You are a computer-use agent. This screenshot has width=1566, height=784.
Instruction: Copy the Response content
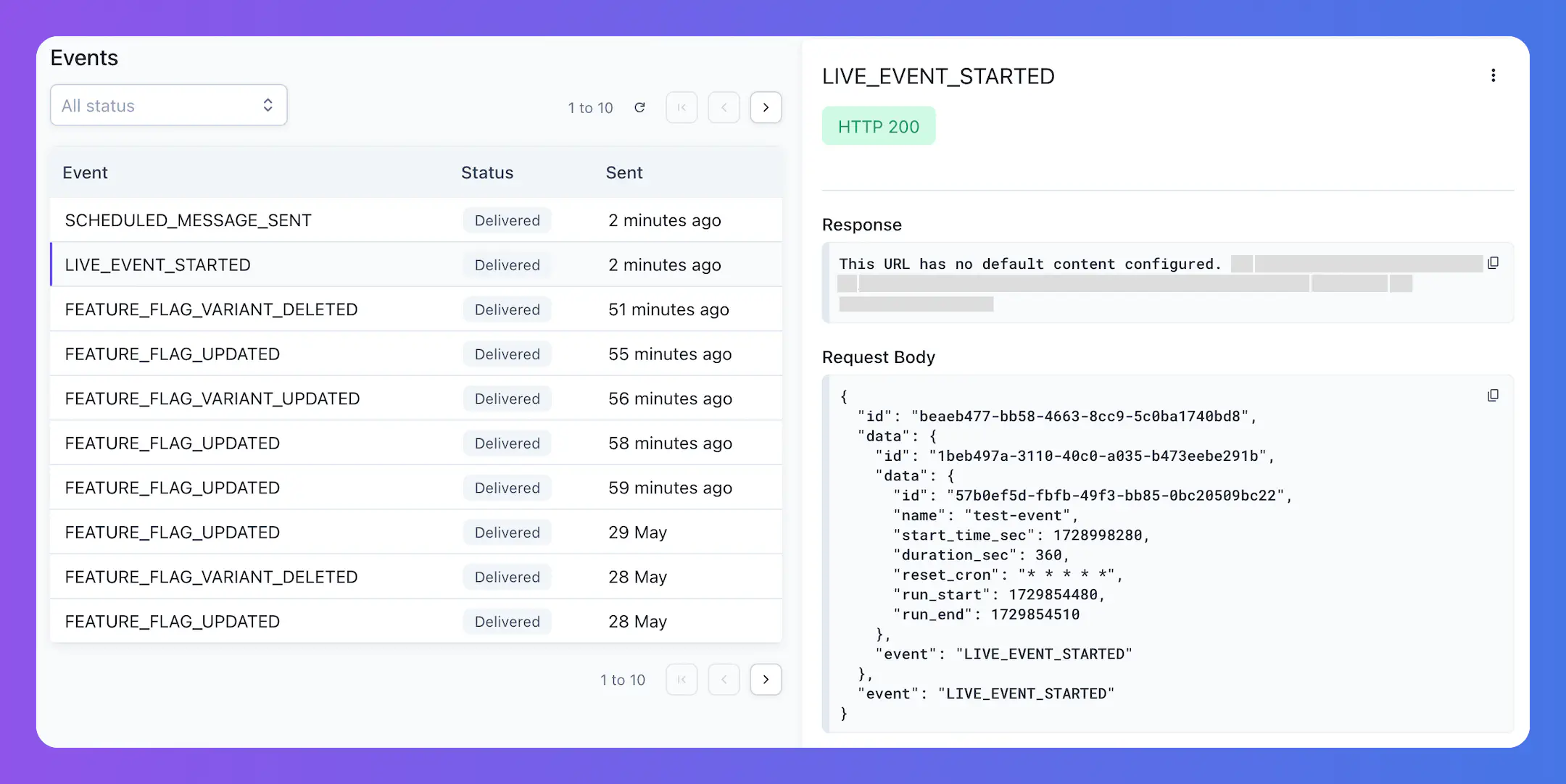(1493, 263)
